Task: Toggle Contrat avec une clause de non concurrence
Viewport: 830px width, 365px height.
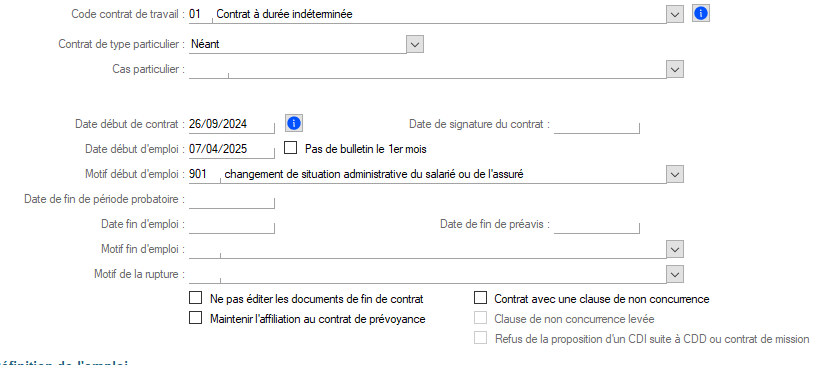Action: 480,298
